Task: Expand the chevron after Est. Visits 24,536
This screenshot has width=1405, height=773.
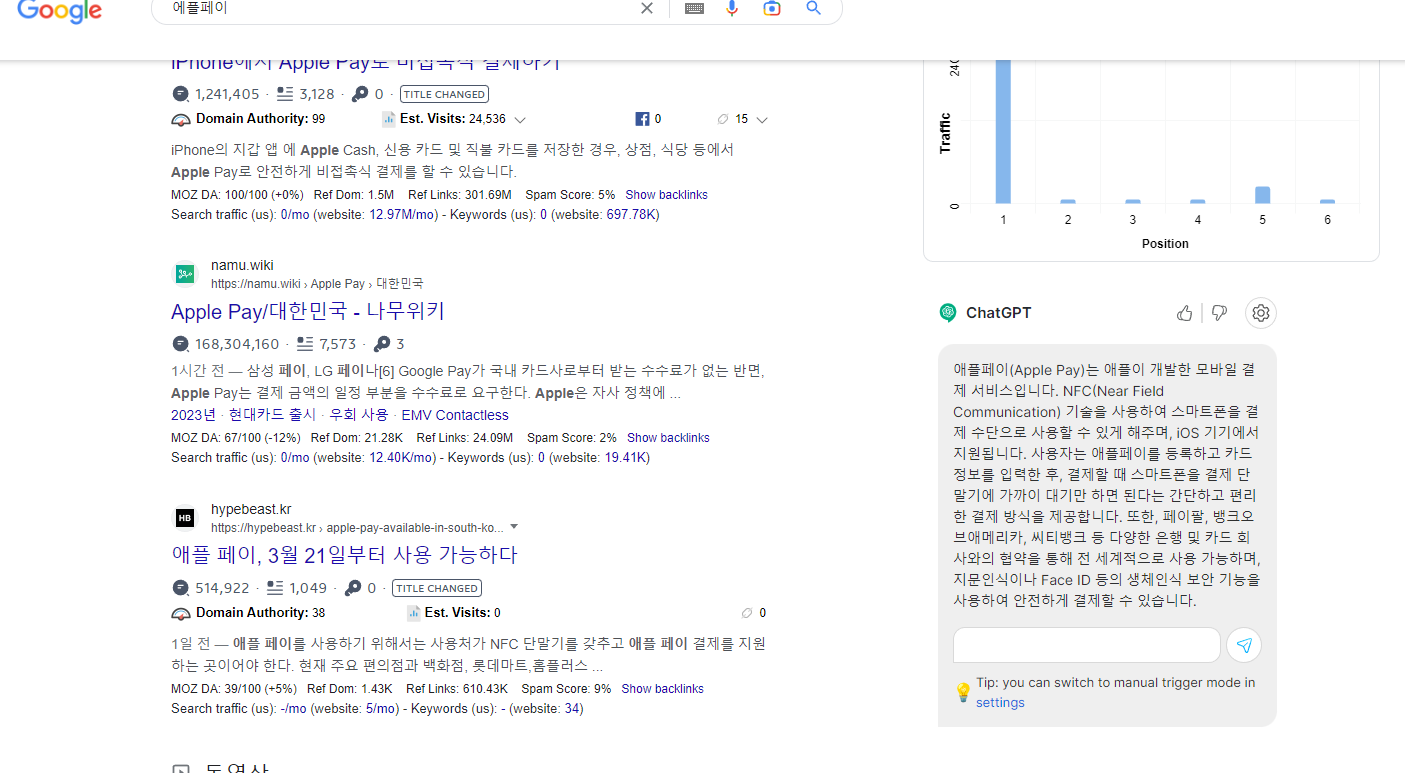Action: click(520, 120)
